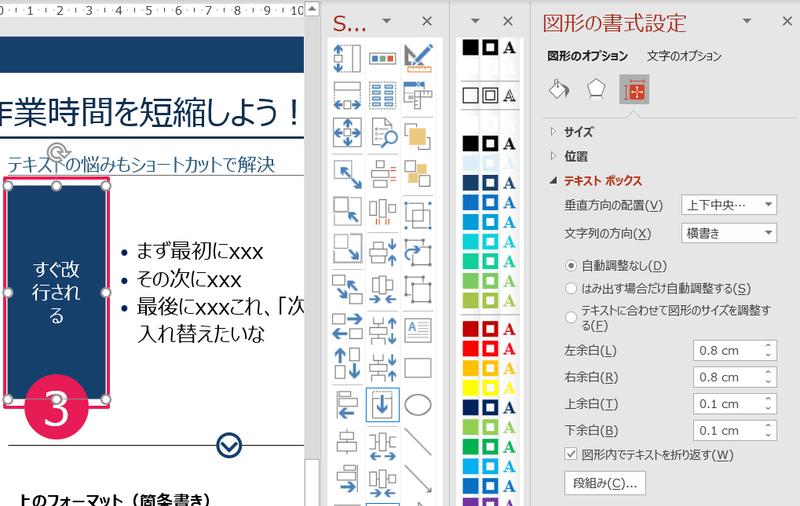The height and width of the screenshot is (506, 800).
Task: Click the swap positions diagonally icon
Action: tap(347, 289)
